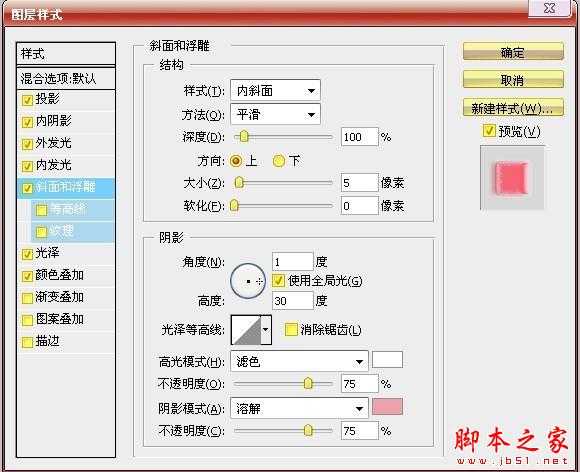Enable the 描边 stroke checkbox

(x=27, y=342)
